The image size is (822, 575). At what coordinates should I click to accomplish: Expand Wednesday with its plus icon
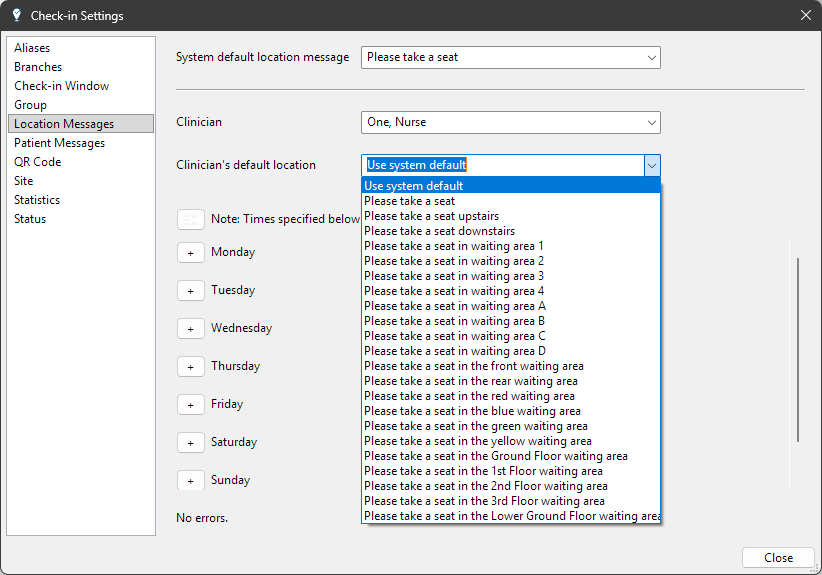coord(190,329)
